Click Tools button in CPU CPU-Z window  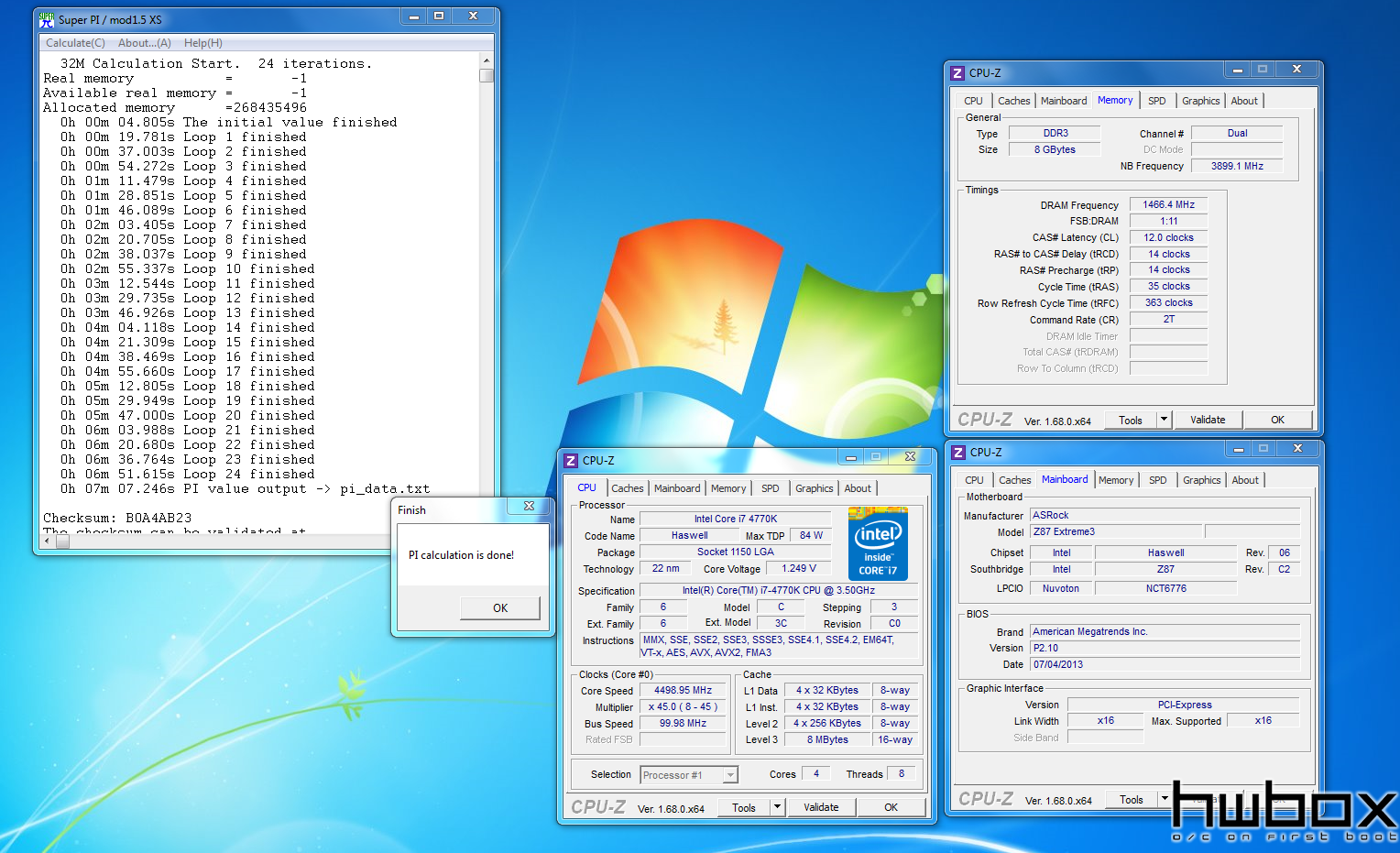tap(744, 807)
